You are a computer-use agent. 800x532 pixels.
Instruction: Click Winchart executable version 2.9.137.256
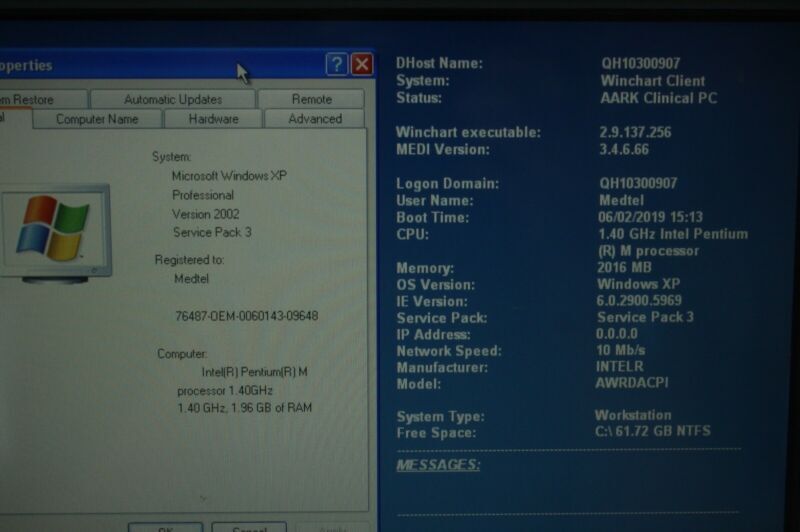coord(635,132)
